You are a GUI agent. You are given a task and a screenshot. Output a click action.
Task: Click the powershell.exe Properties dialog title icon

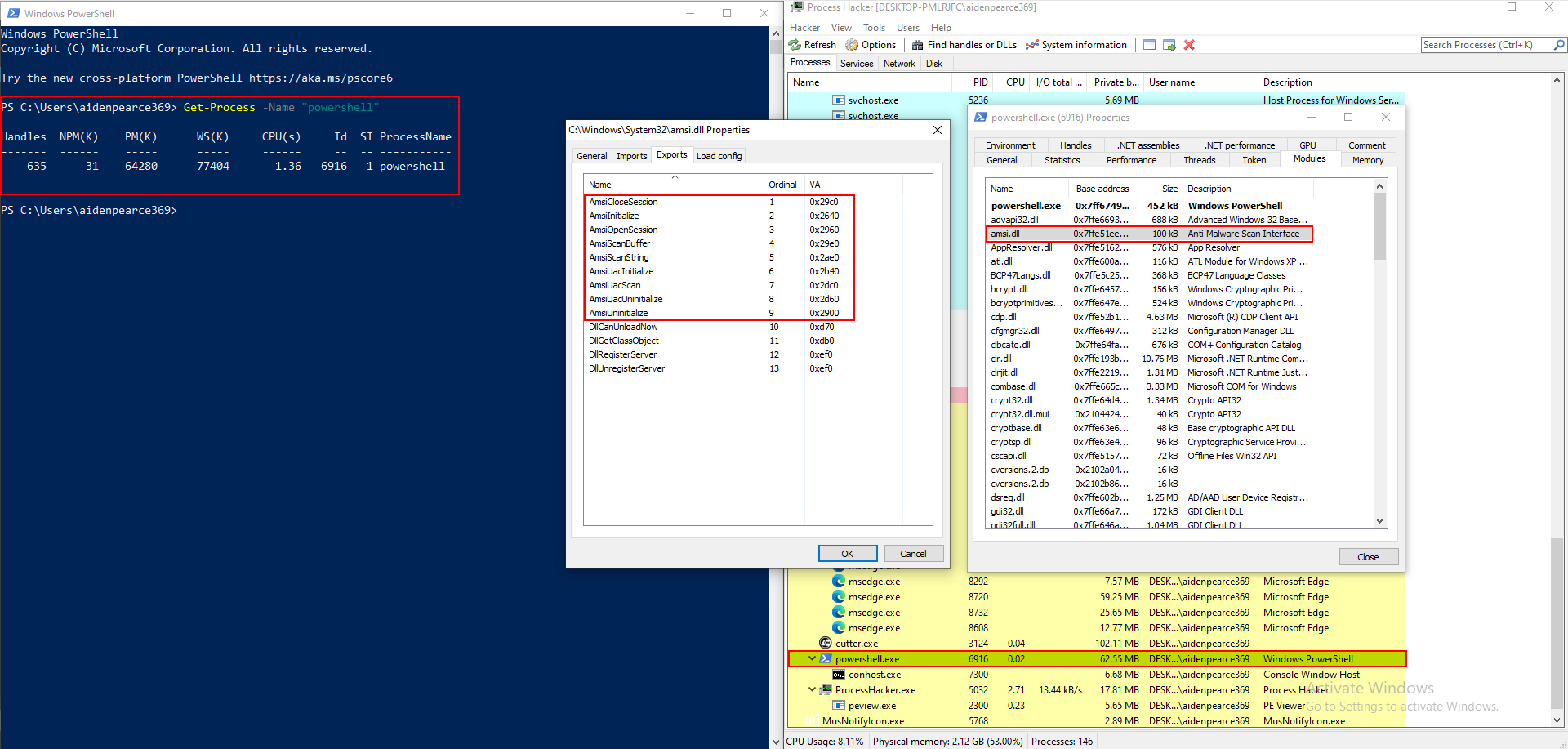pyautogui.click(x=980, y=118)
